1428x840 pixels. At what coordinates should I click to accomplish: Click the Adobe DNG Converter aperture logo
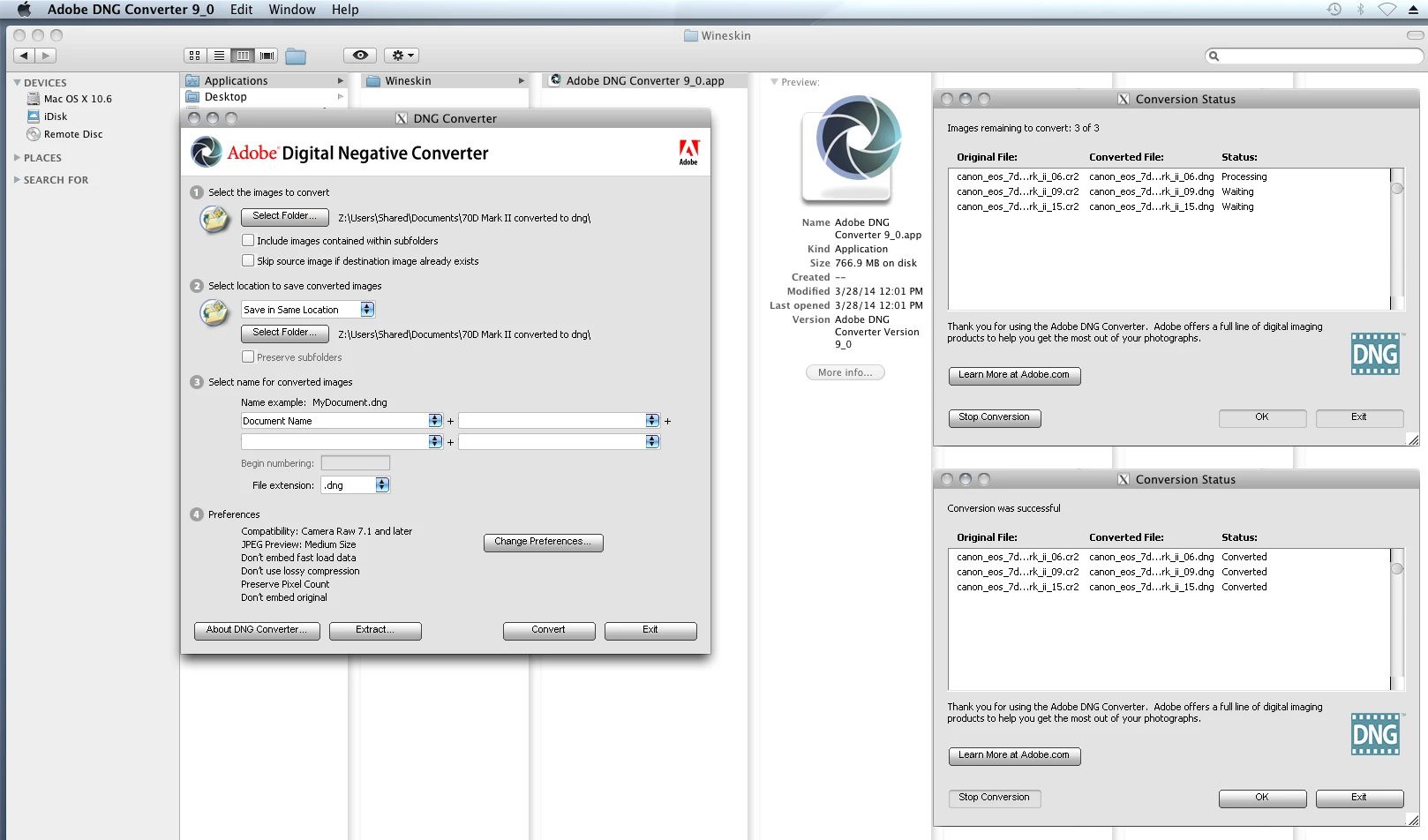[207, 152]
